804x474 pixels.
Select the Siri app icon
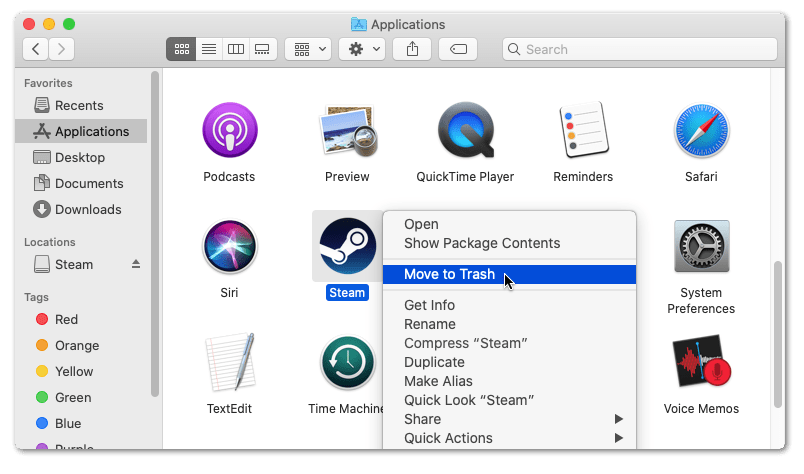230,246
